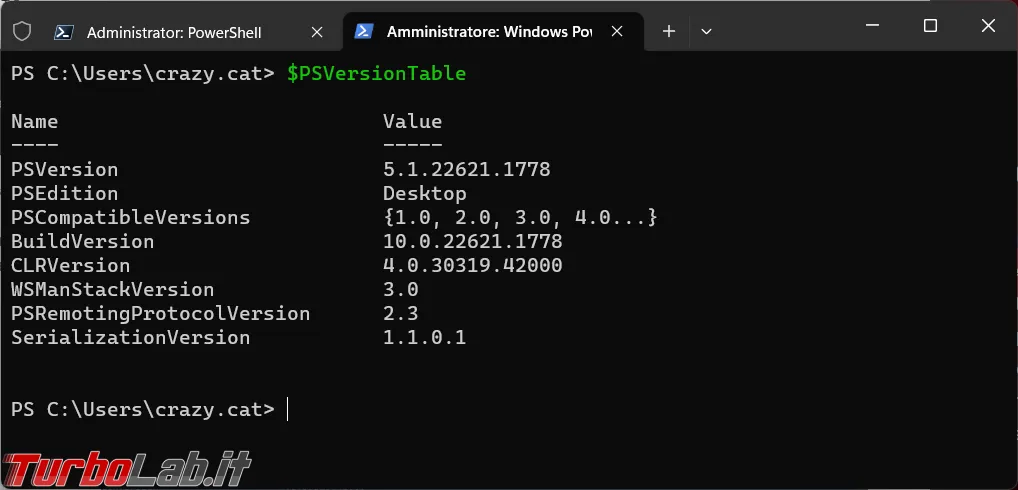Click the green $PSVersionTable command text

click(377, 73)
